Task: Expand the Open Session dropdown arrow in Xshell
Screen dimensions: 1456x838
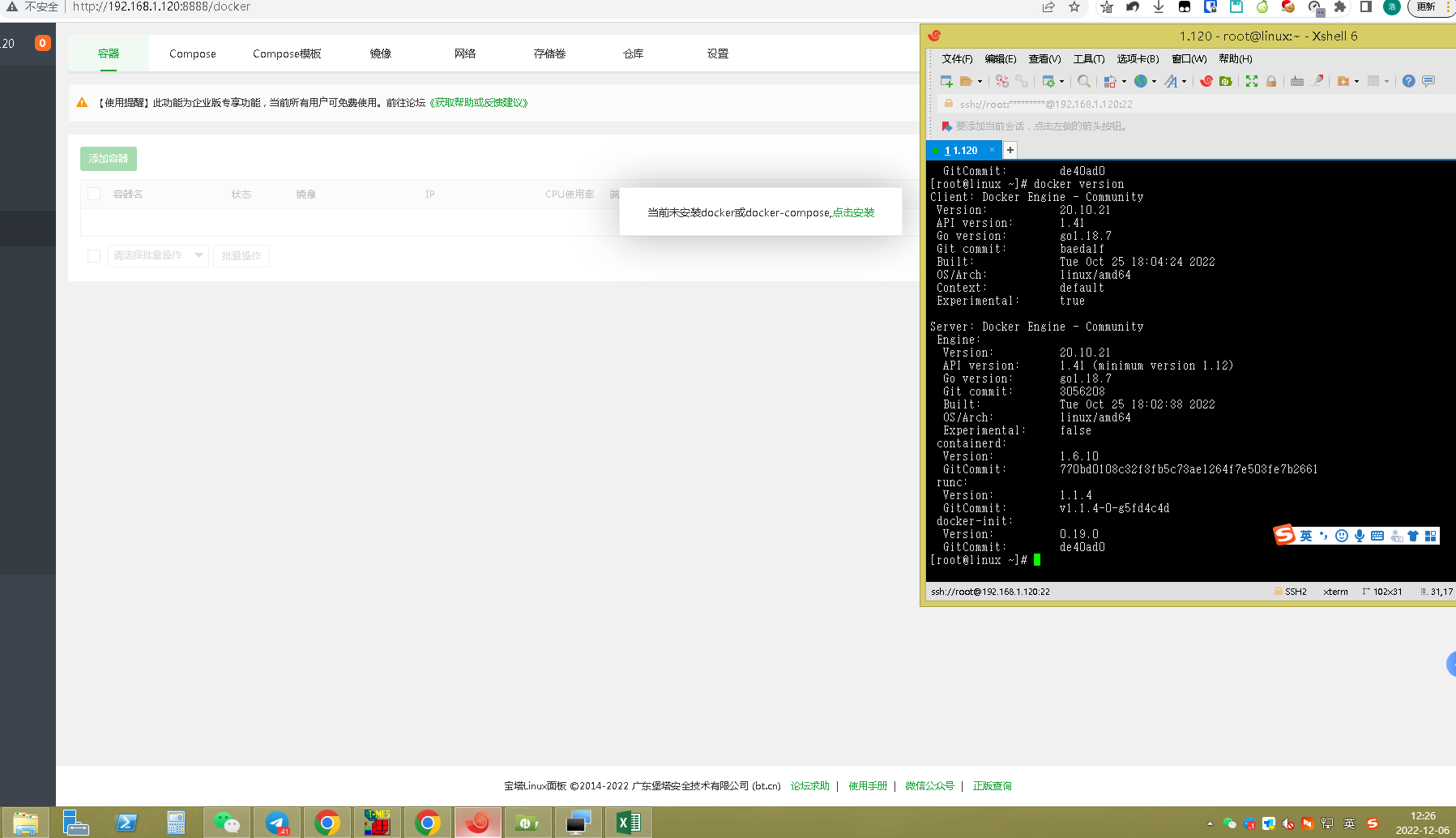Action: (980, 81)
